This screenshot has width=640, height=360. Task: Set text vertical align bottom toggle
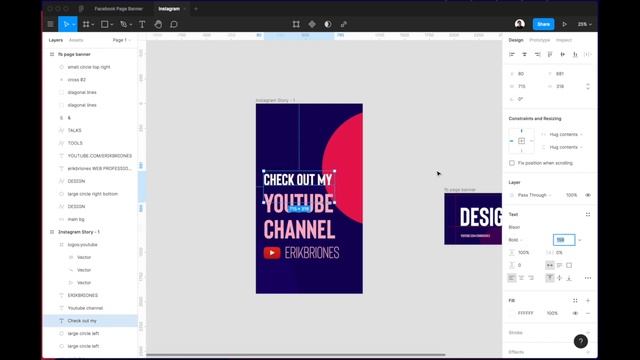click(569, 278)
